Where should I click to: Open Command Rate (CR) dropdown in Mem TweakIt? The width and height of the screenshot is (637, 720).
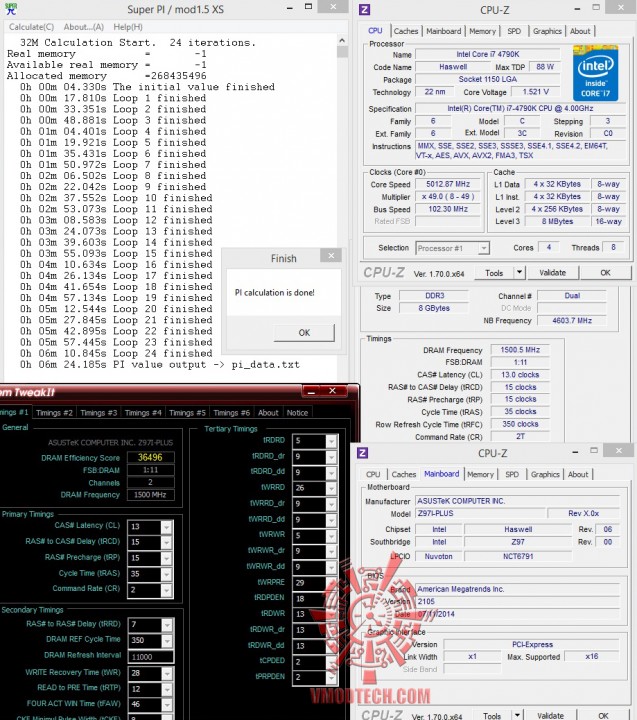click(x=167, y=590)
